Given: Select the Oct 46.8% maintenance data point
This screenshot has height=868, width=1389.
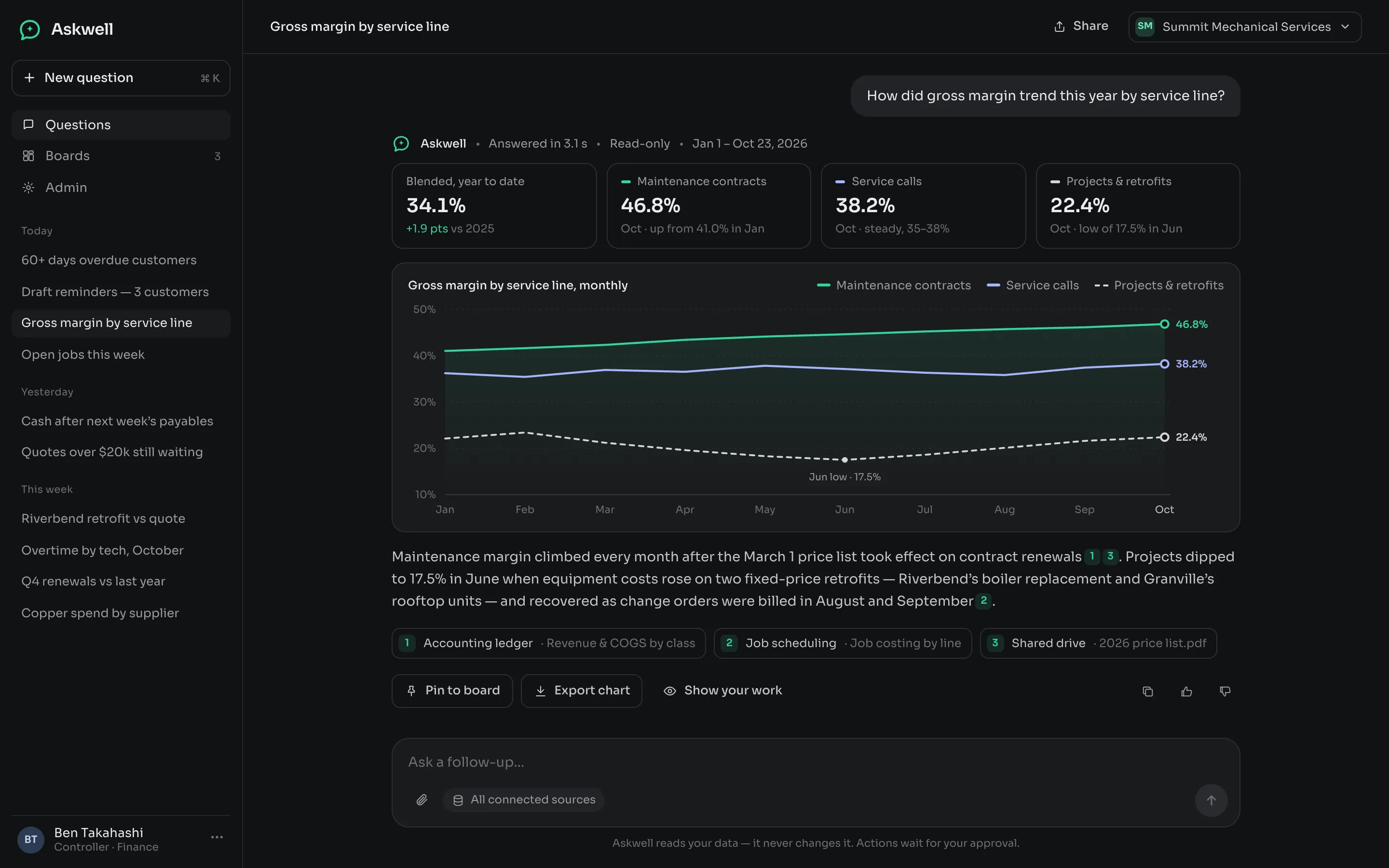Looking at the screenshot, I should coord(1164,325).
